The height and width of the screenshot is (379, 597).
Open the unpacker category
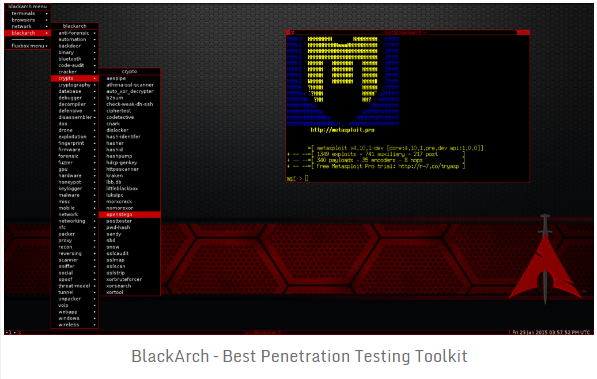click(75, 299)
